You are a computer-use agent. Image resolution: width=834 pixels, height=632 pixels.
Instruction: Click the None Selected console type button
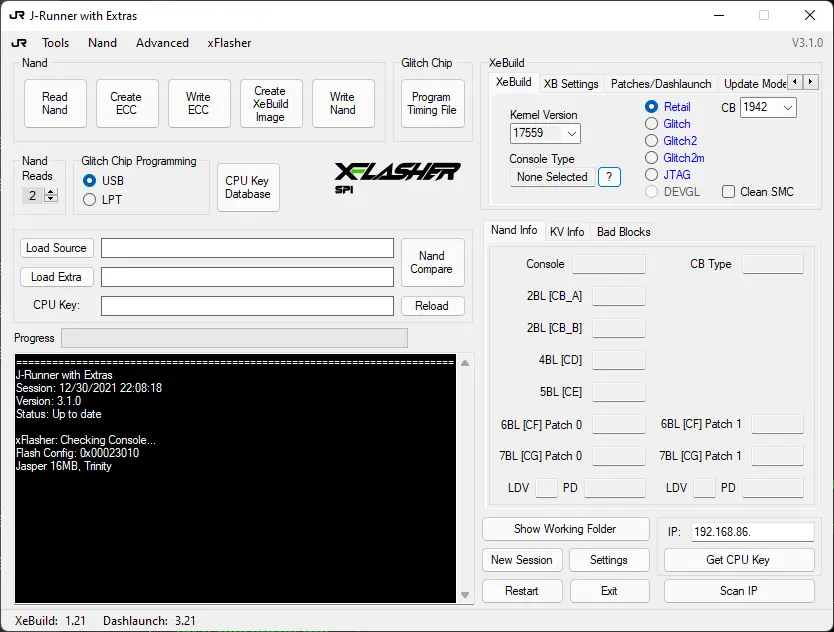[552, 177]
